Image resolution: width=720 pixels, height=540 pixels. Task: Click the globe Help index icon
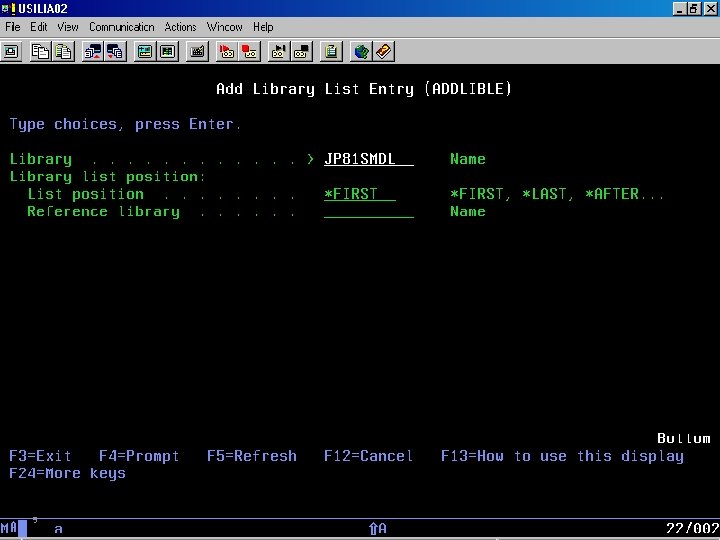click(361, 51)
